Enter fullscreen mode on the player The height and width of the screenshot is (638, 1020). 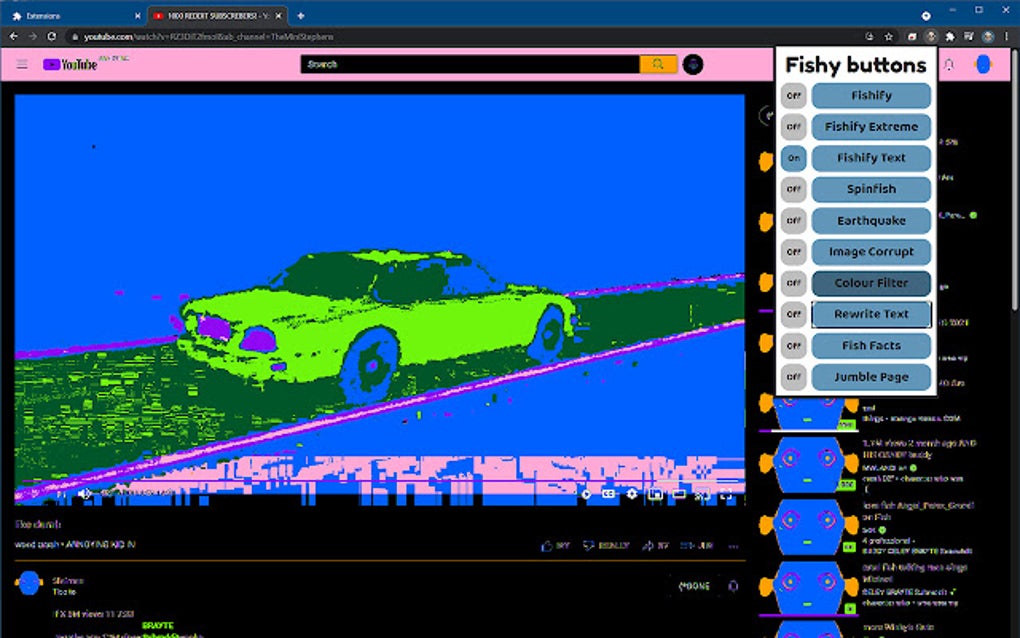click(725, 494)
